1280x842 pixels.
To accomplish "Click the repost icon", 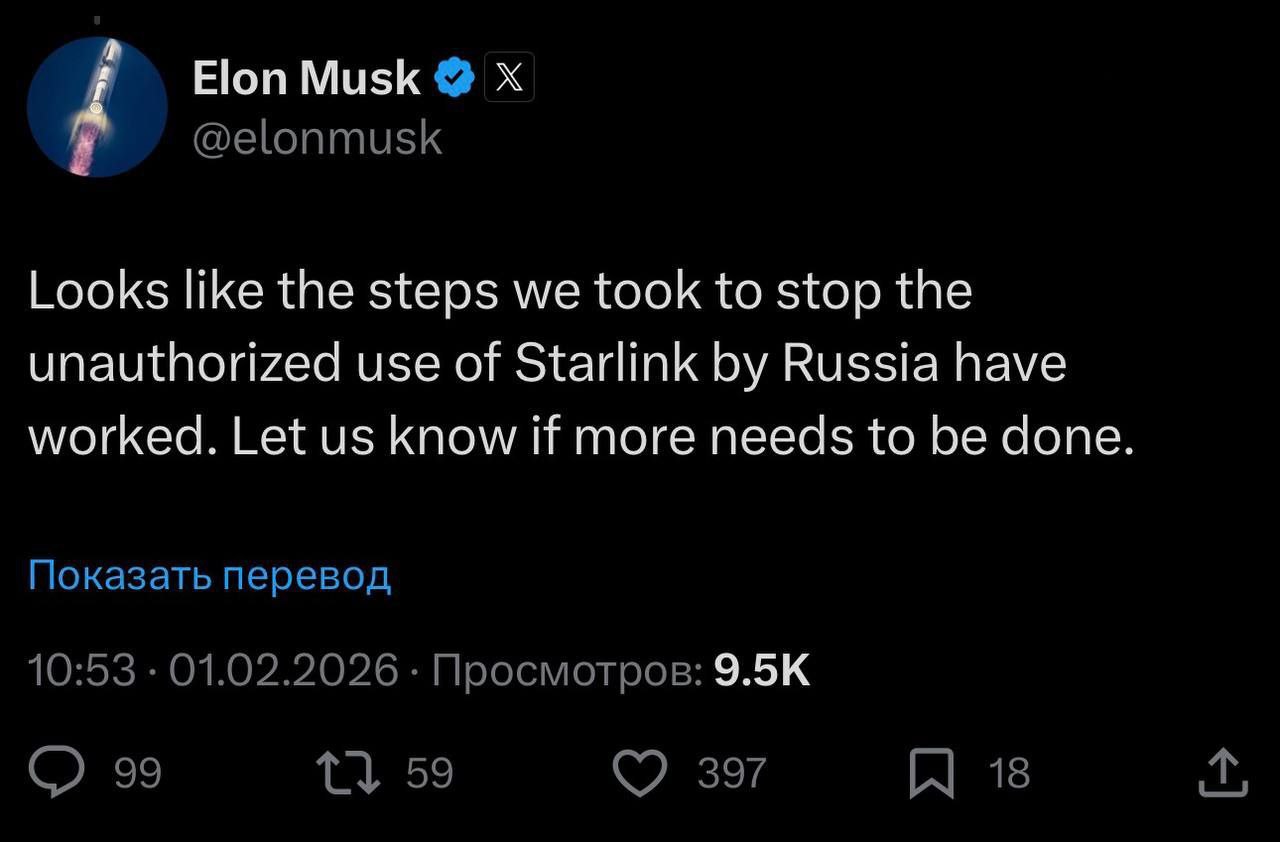I will click(345, 772).
